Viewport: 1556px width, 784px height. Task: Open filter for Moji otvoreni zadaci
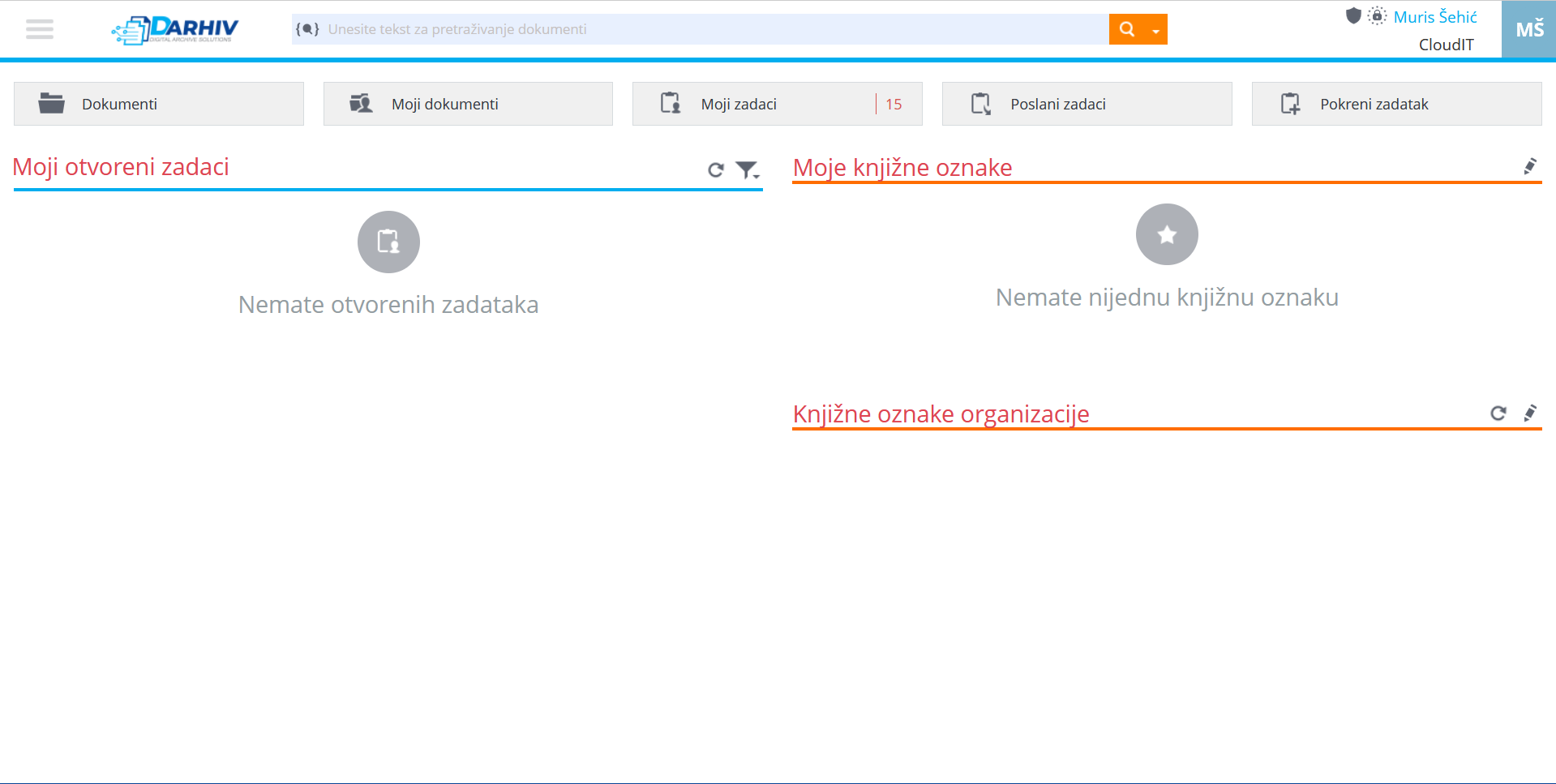747,169
